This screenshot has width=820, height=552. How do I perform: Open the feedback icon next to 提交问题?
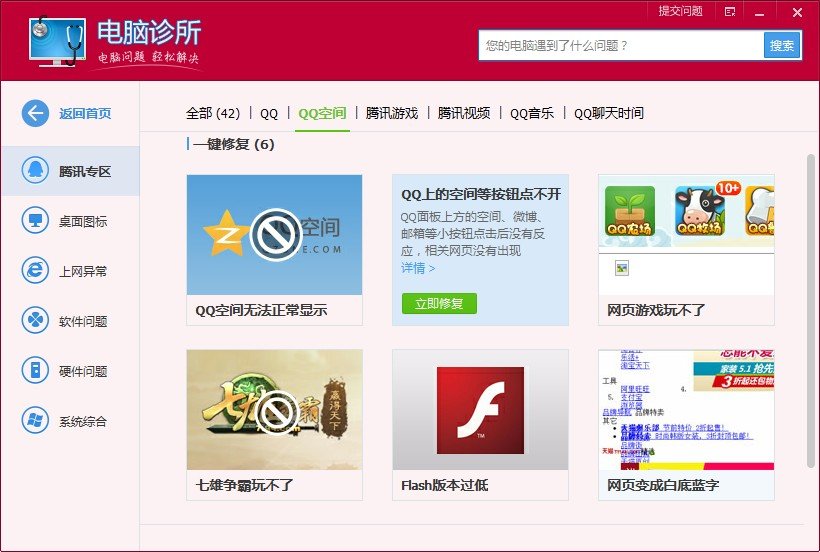coord(730,12)
